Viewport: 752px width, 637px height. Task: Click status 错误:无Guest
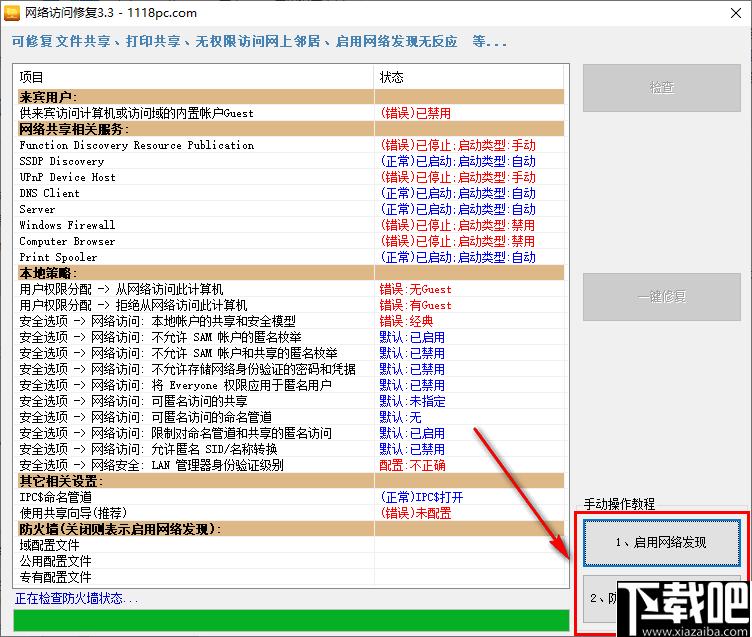click(415, 289)
